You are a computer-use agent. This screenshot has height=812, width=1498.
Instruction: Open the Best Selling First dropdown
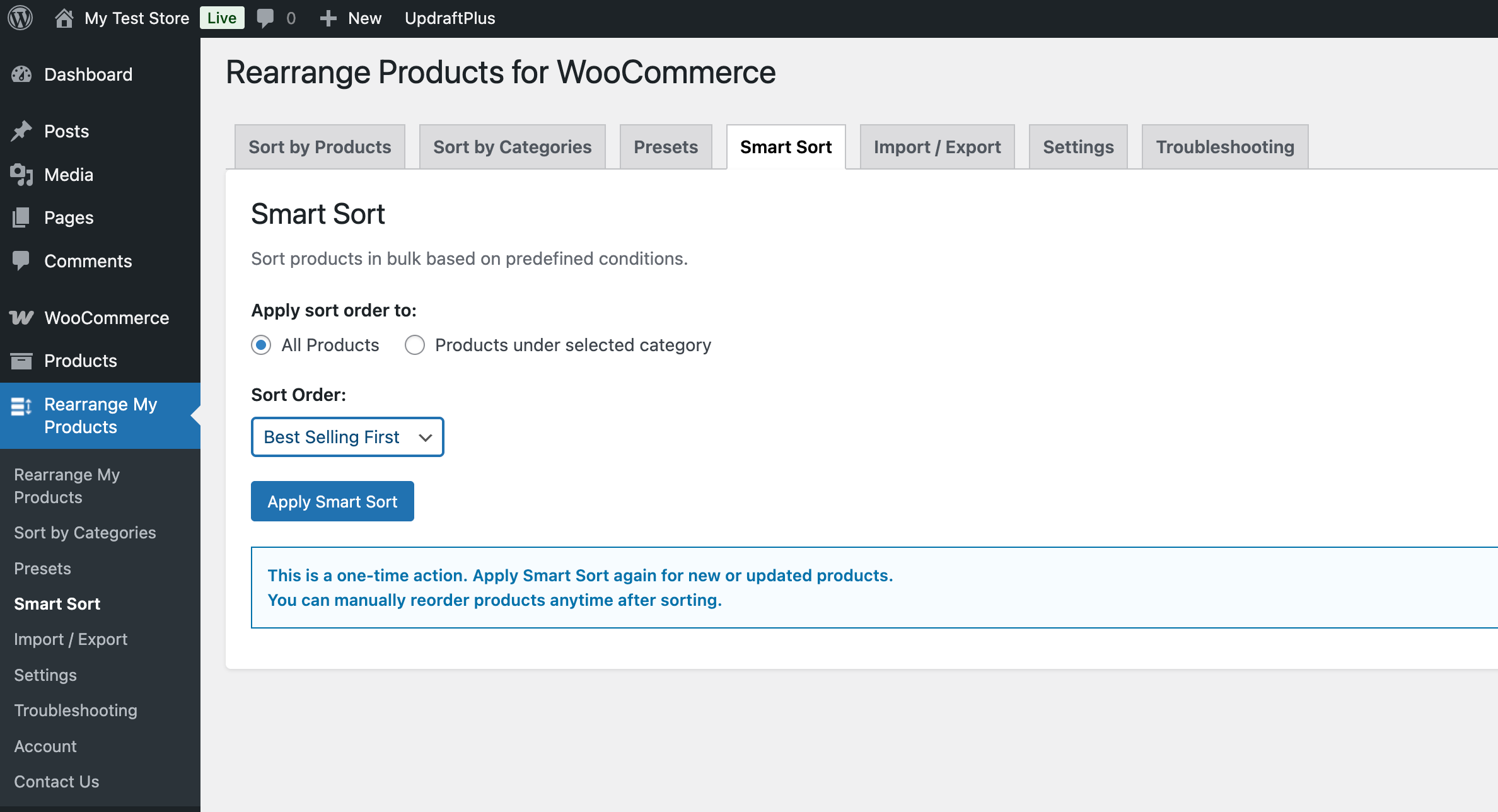coord(347,436)
